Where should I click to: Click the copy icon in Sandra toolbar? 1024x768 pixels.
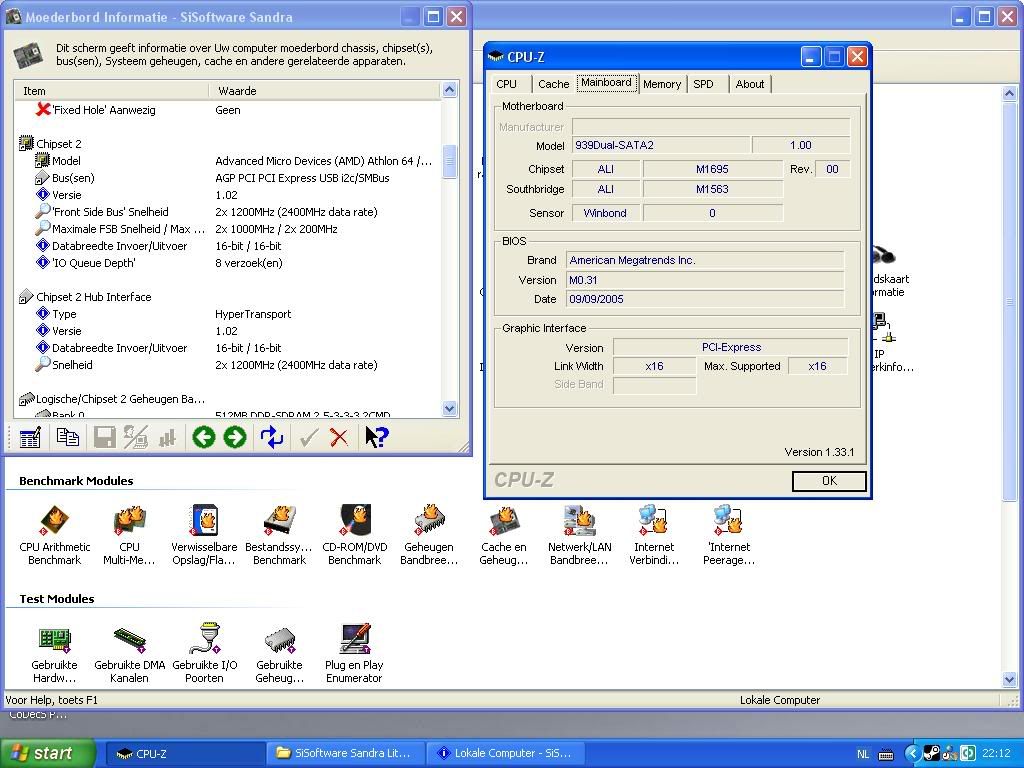(x=67, y=437)
